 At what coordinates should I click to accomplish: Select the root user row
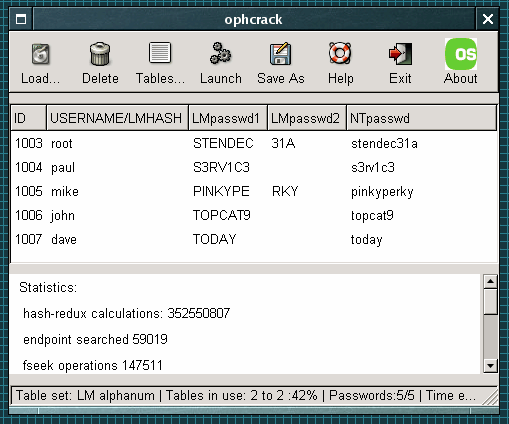click(x=254, y=143)
